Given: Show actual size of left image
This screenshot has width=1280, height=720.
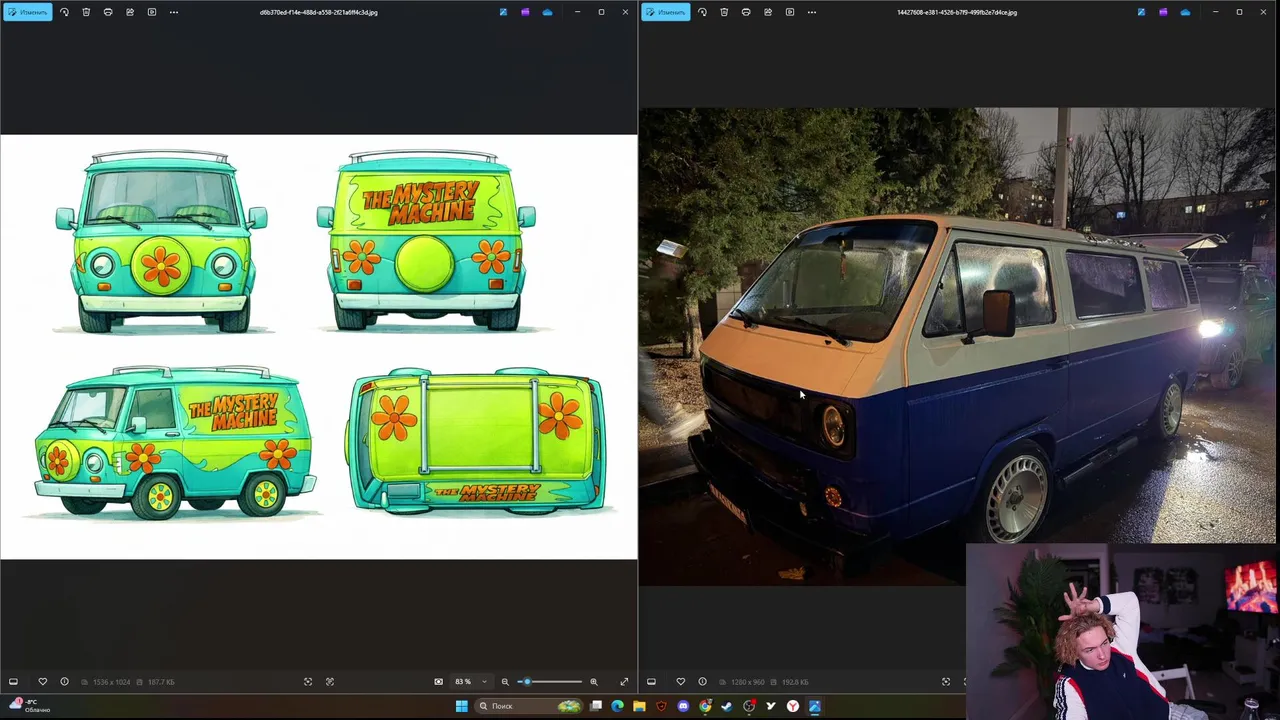Looking at the screenshot, I should (x=330, y=682).
